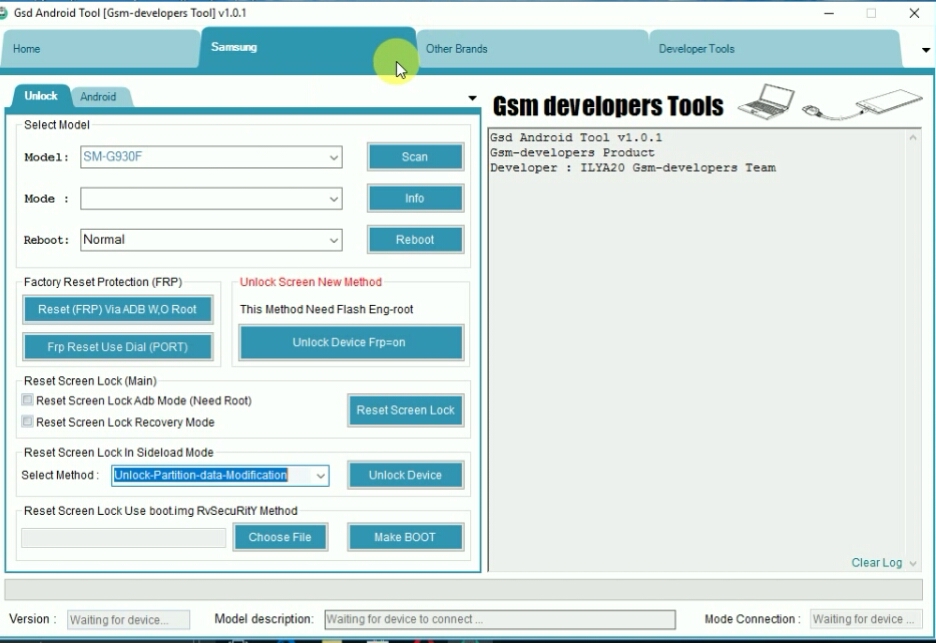
Task: Click the log scrollbar up arrow
Action: [913, 138]
